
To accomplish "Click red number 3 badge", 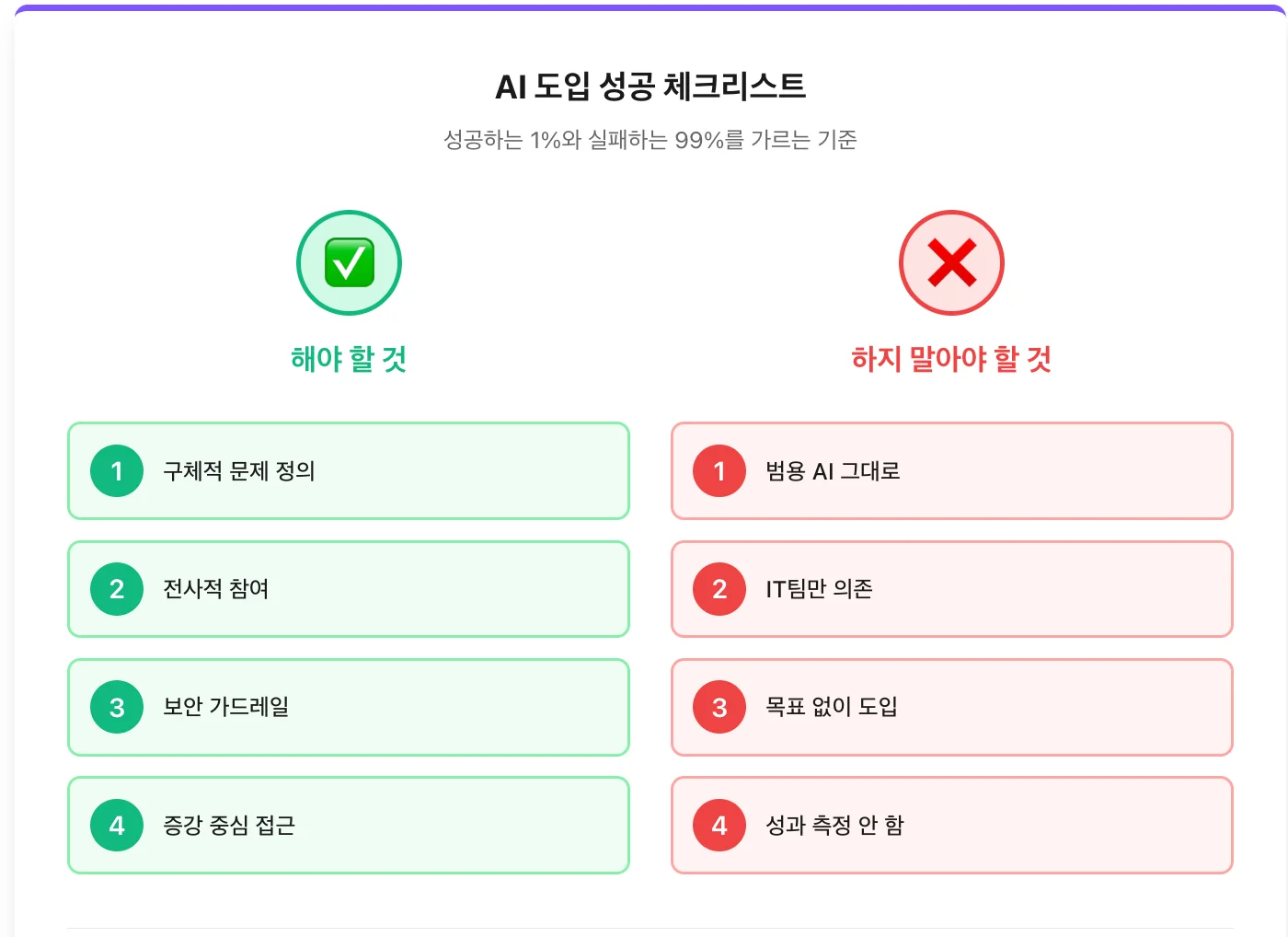I will 719,707.
